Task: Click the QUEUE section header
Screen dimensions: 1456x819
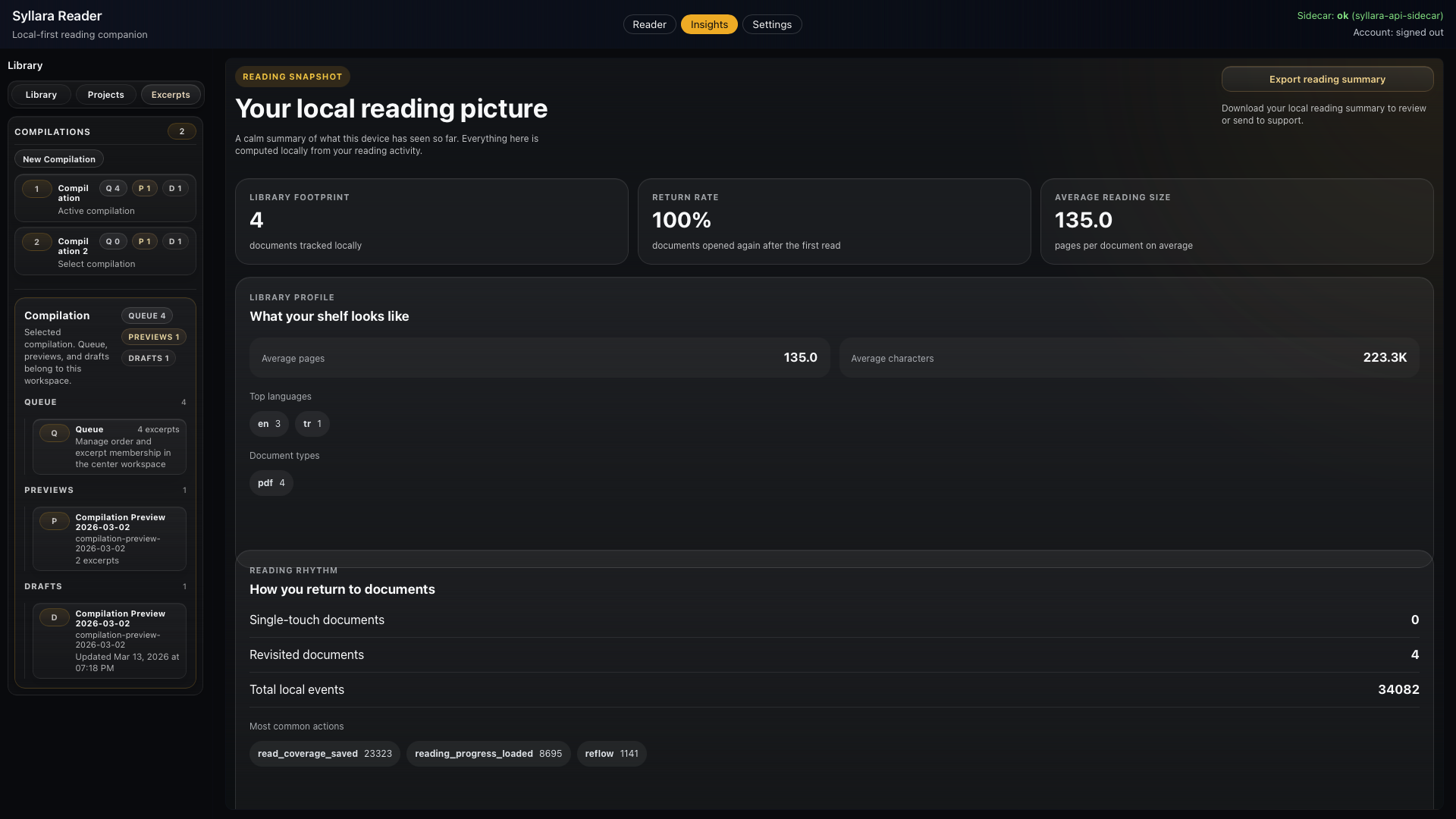Action: (40, 403)
